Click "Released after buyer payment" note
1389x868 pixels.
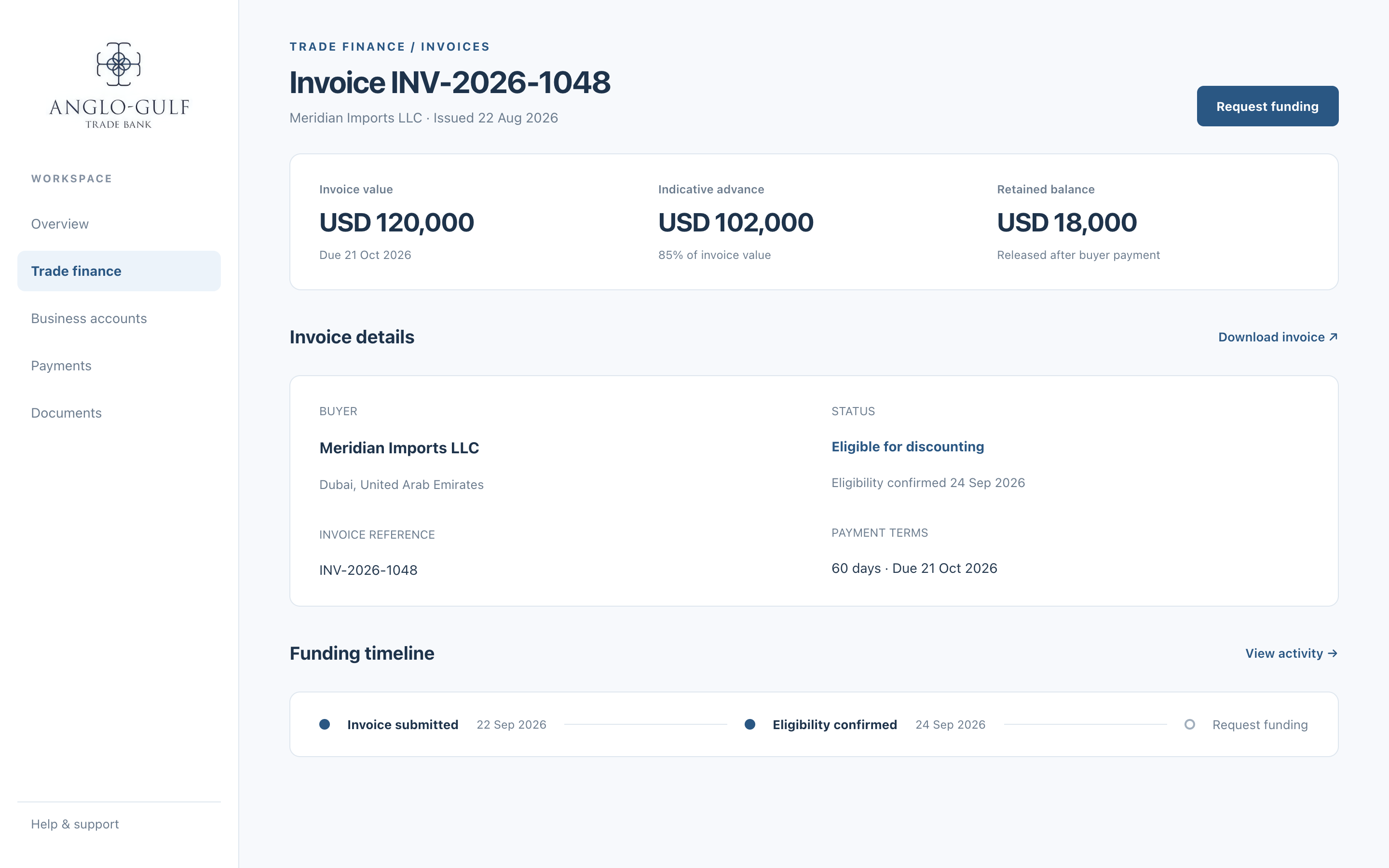(1078, 255)
